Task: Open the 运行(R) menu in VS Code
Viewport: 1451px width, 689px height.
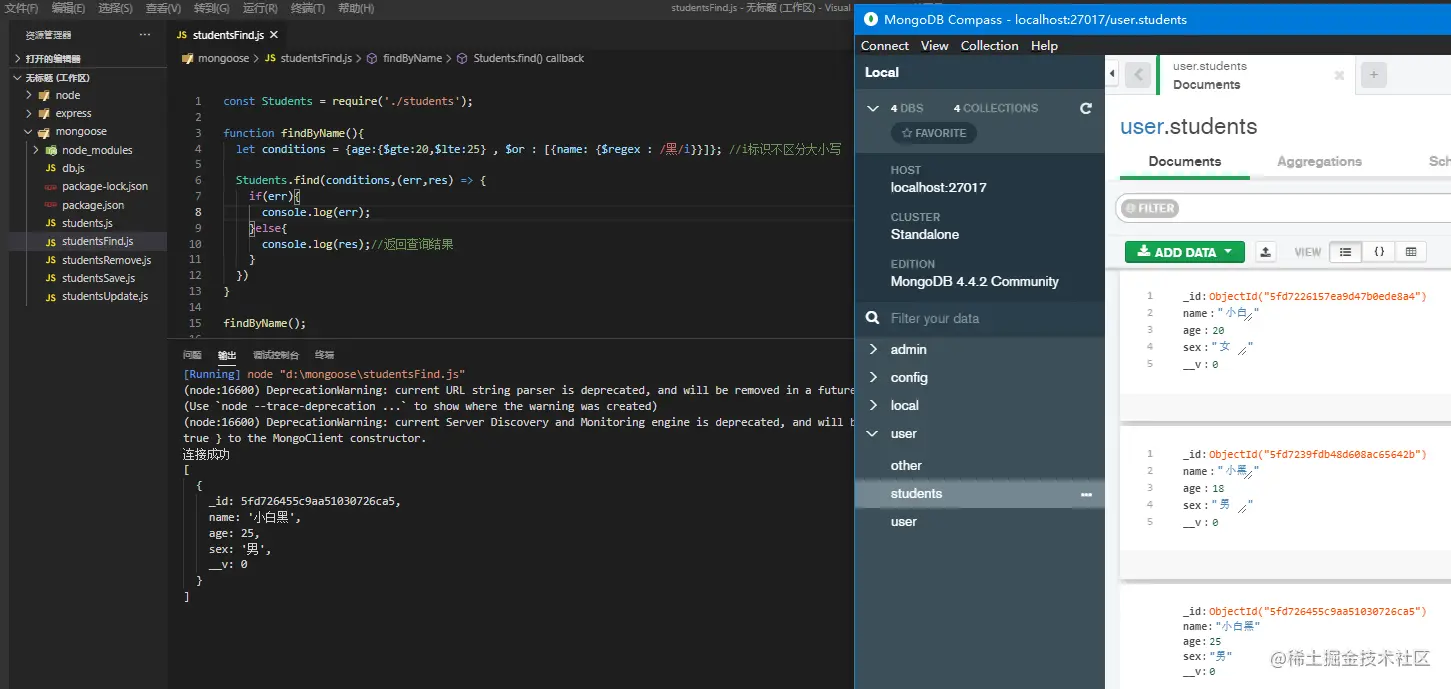Action: pos(260,8)
